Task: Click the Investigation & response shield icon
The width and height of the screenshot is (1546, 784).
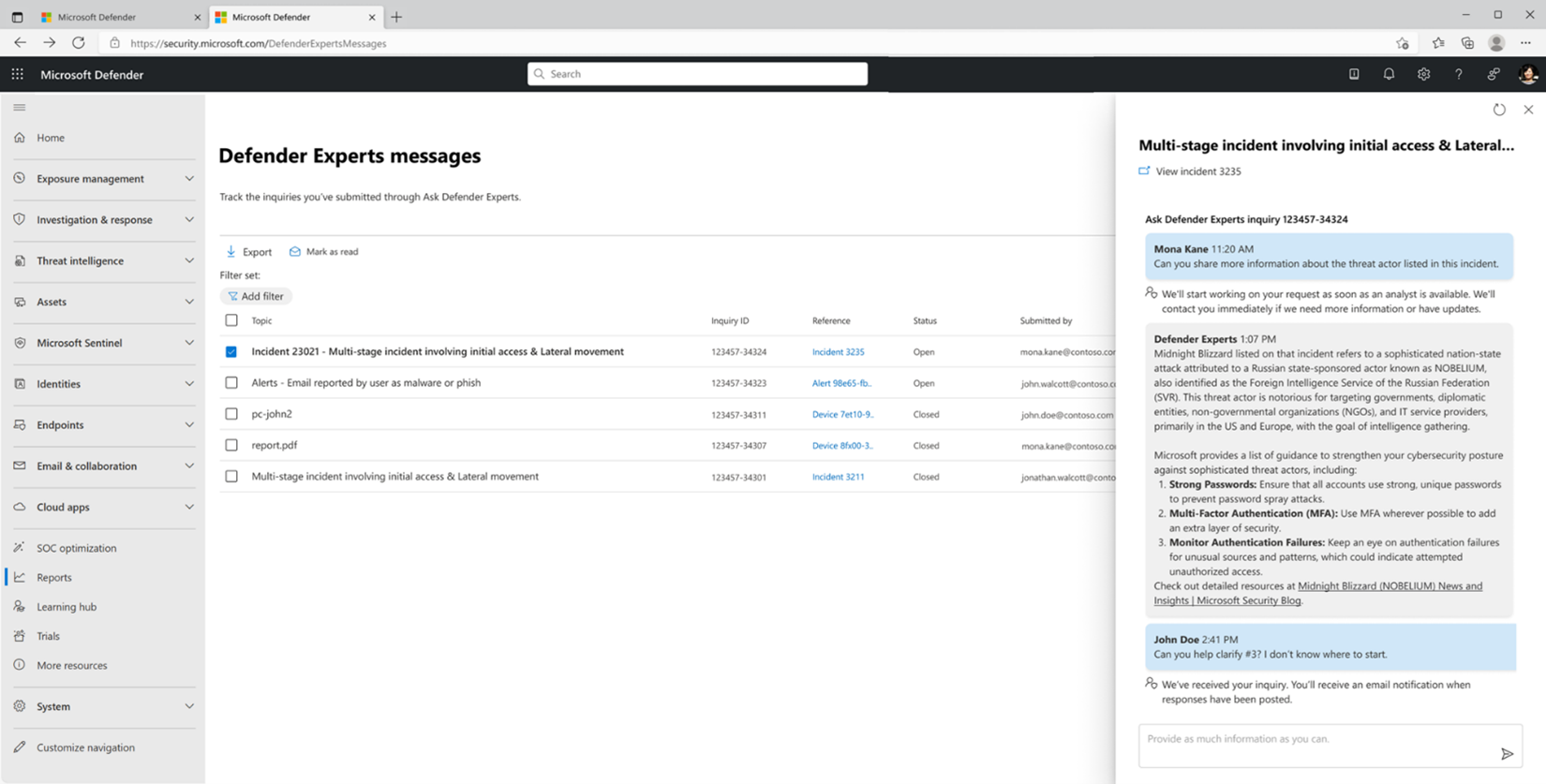Action: pos(20,219)
